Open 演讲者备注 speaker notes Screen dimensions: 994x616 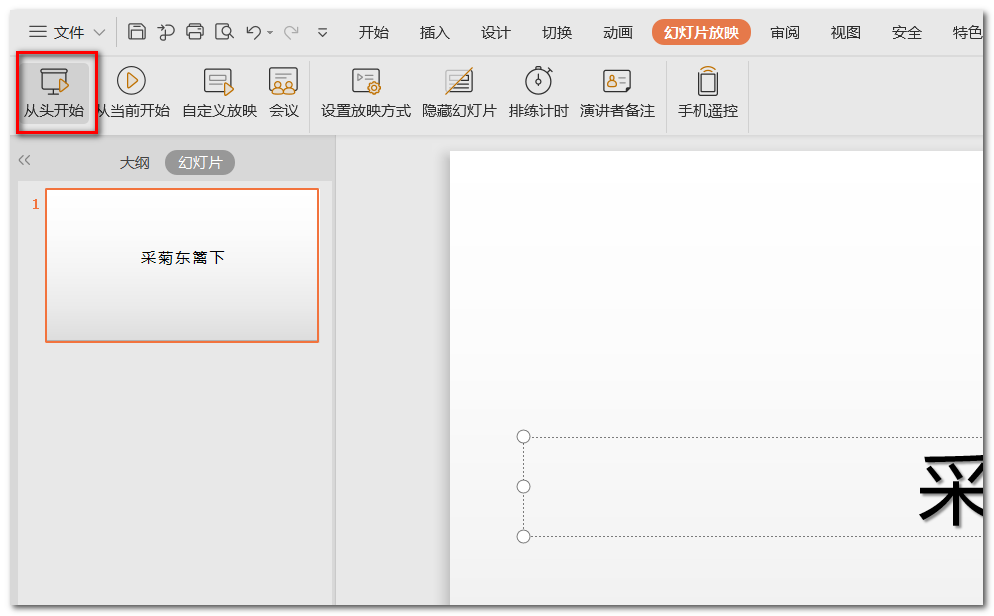(x=617, y=93)
